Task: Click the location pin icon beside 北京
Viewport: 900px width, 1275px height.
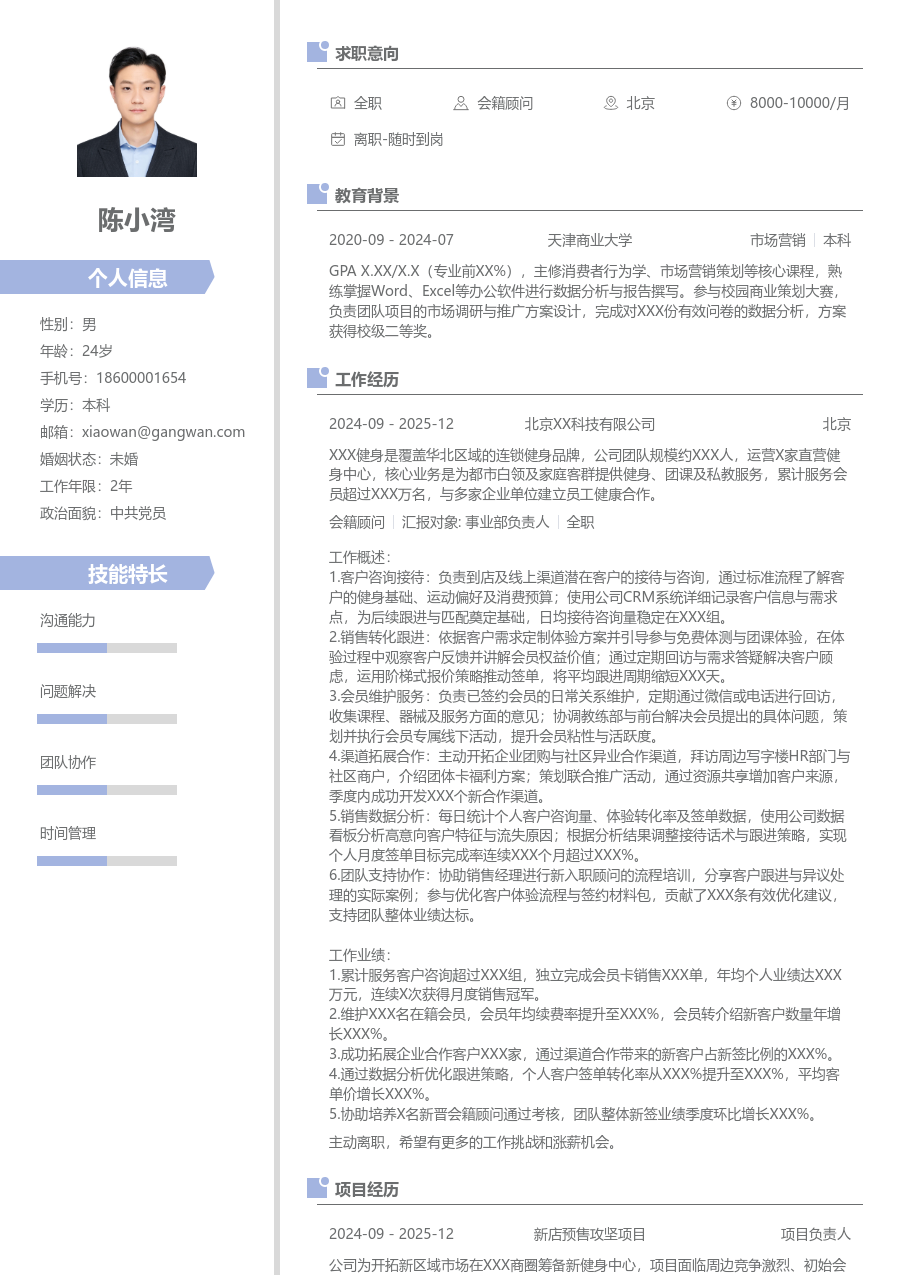Action: click(x=610, y=103)
